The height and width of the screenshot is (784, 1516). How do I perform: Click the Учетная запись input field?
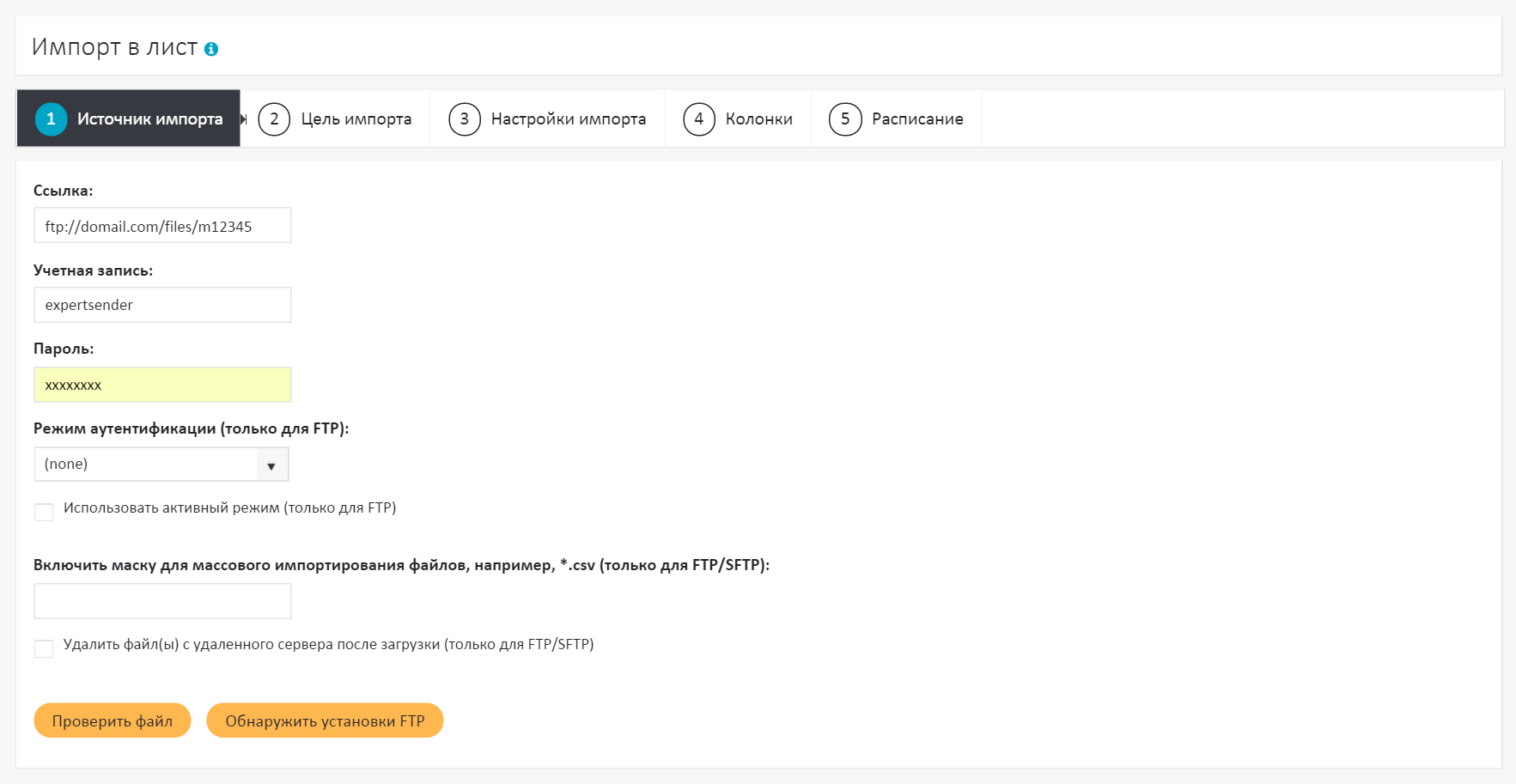(x=162, y=305)
